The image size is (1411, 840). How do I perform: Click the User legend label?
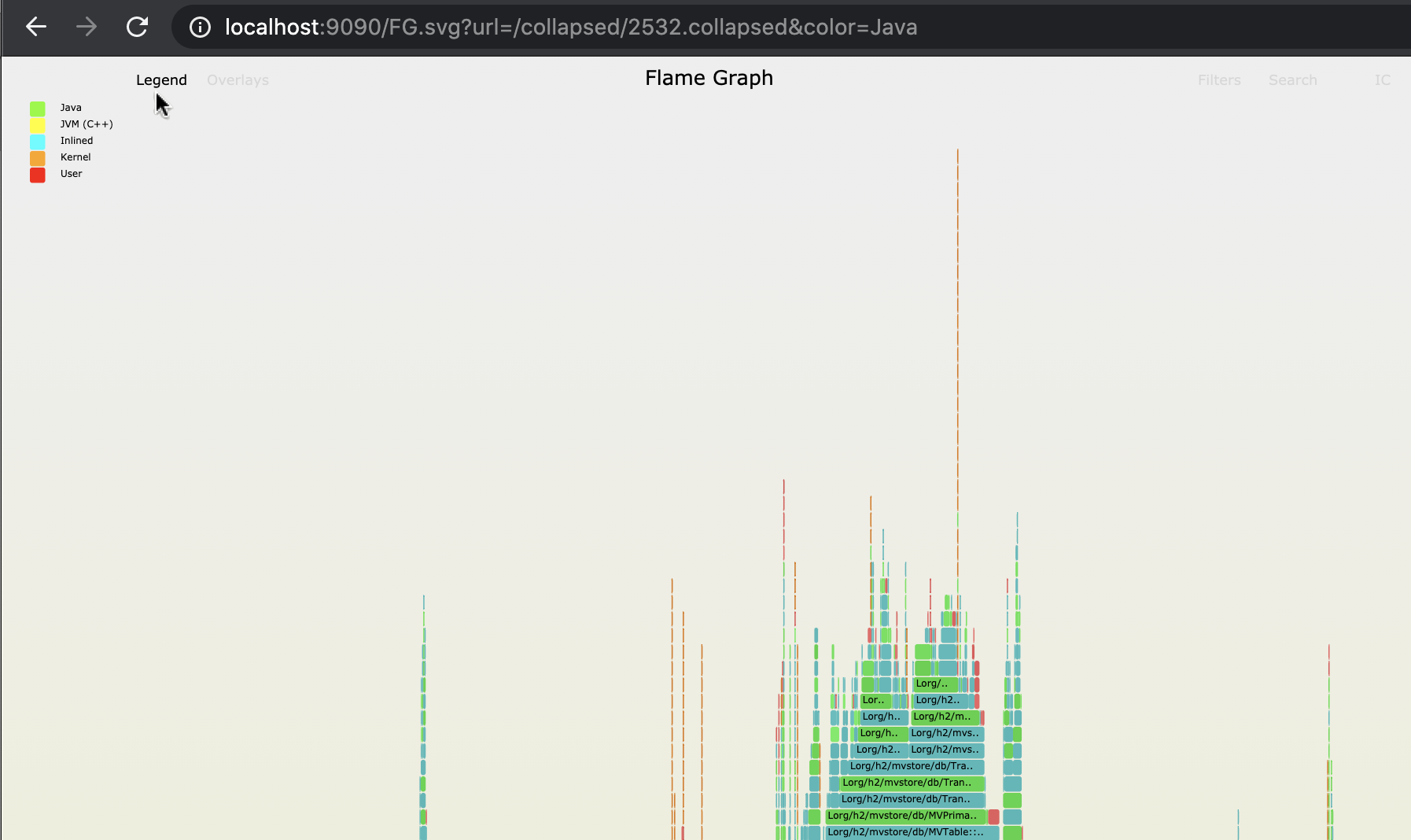(x=71, y=174)
